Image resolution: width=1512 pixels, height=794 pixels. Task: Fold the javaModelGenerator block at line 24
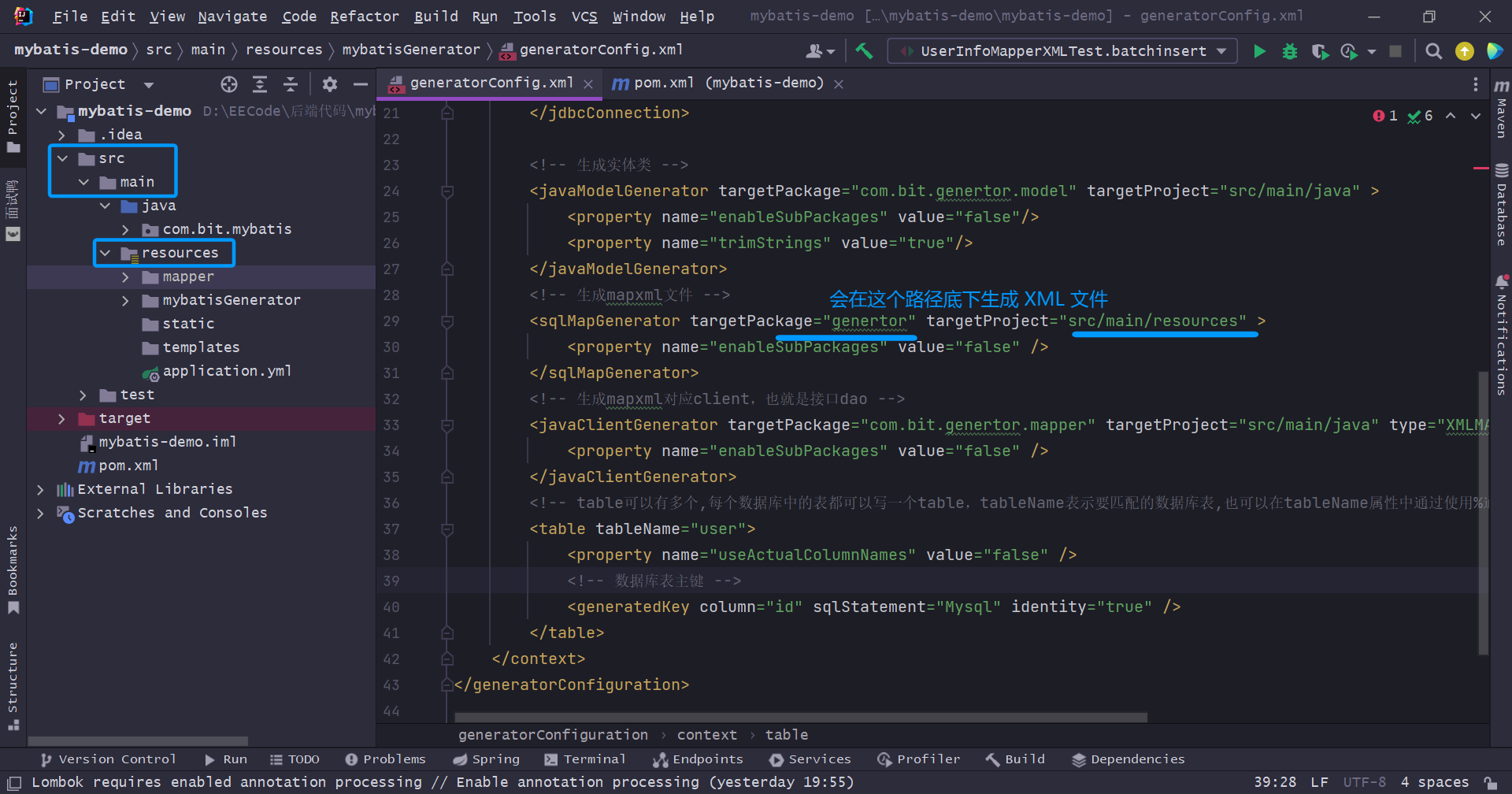[447, 191]
